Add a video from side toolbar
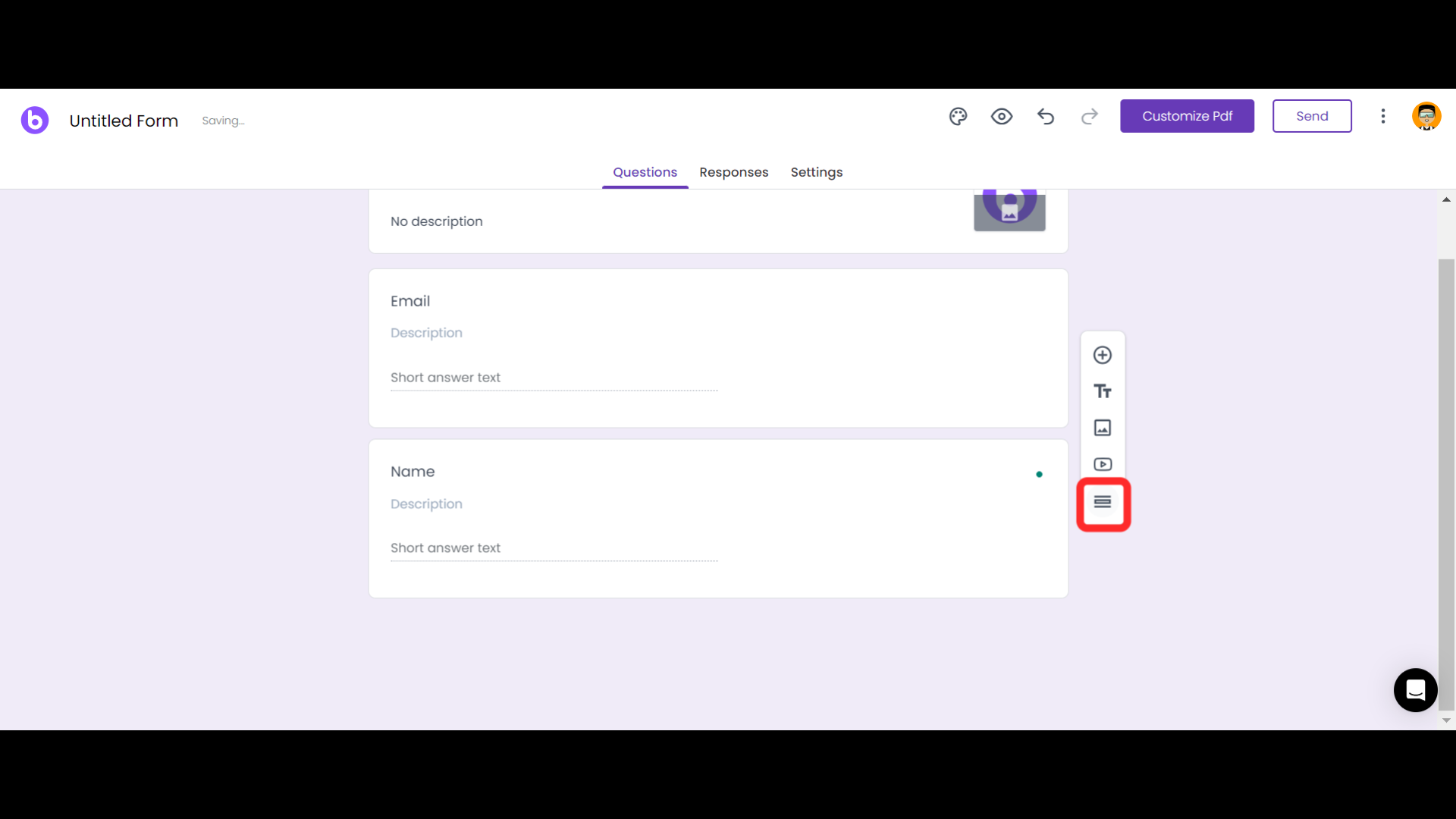Image resolution: width=1456 pixels, height=819 pixels. 1103,464
